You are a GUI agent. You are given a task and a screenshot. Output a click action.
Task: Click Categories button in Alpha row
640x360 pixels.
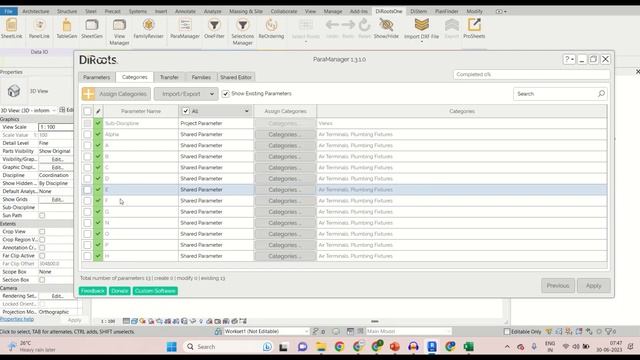pyautogui.click(x=285, y=134)
